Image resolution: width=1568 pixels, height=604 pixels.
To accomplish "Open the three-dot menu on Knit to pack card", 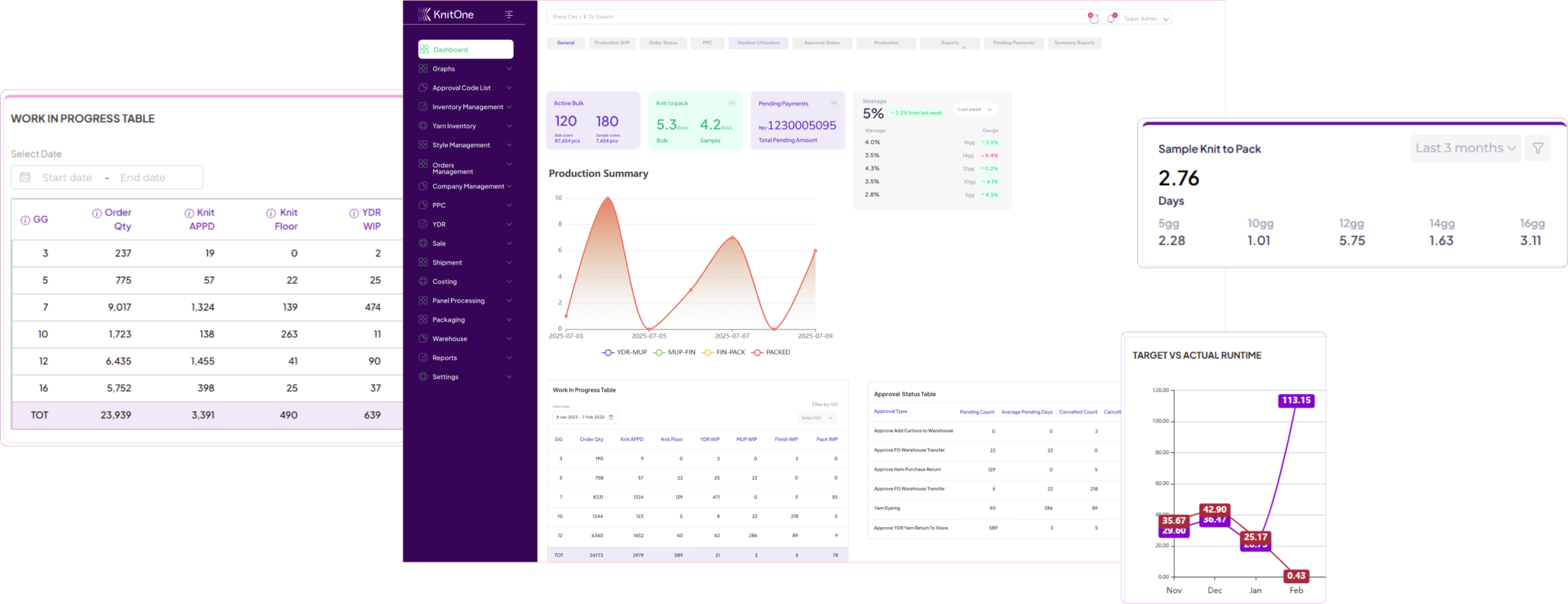I will click(731, 103).
